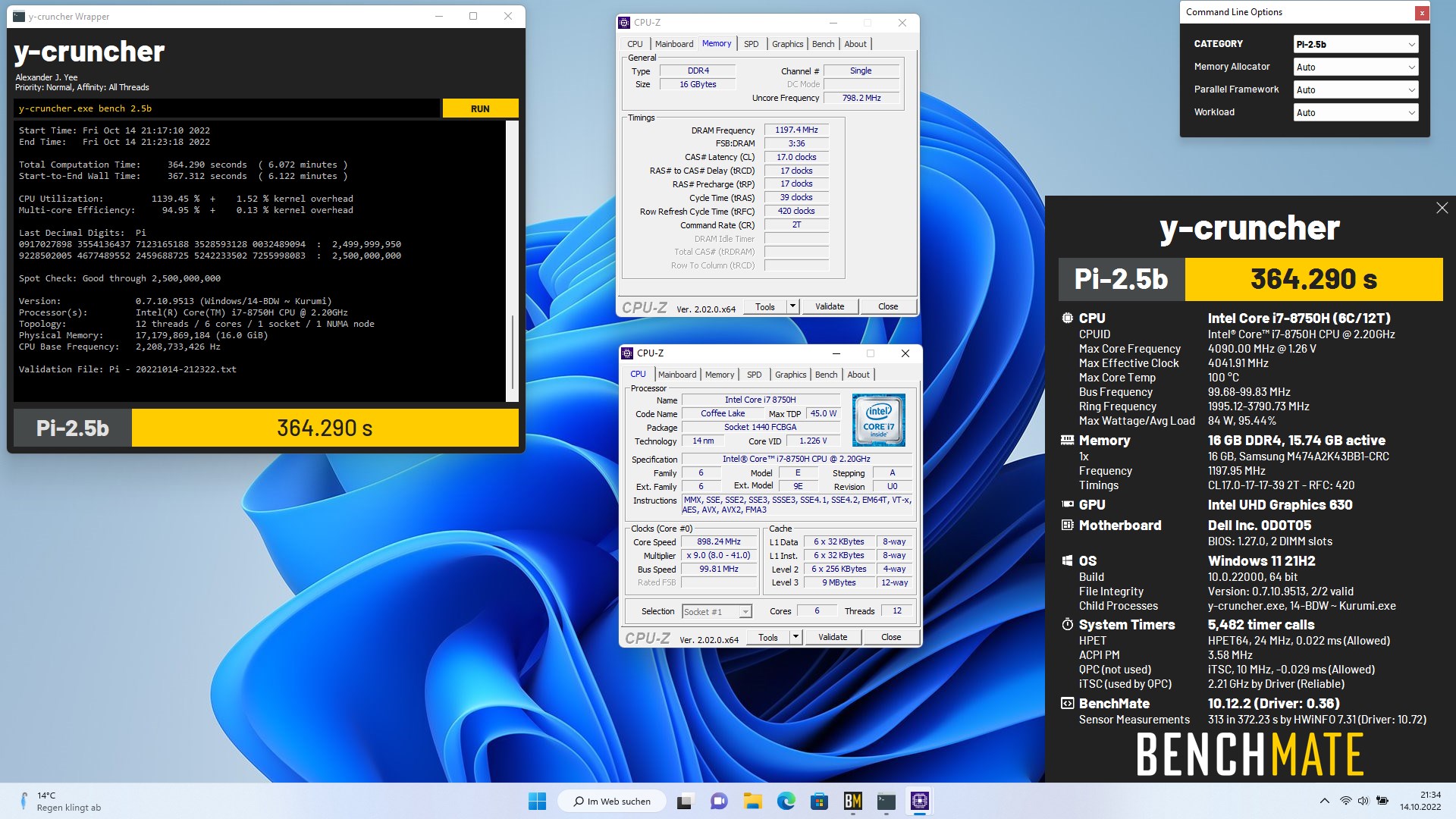This screenshot has width=1456, height=819.
Task: Click the BenchMate BM taskbar icon
Action: click(x=852, y=801)
